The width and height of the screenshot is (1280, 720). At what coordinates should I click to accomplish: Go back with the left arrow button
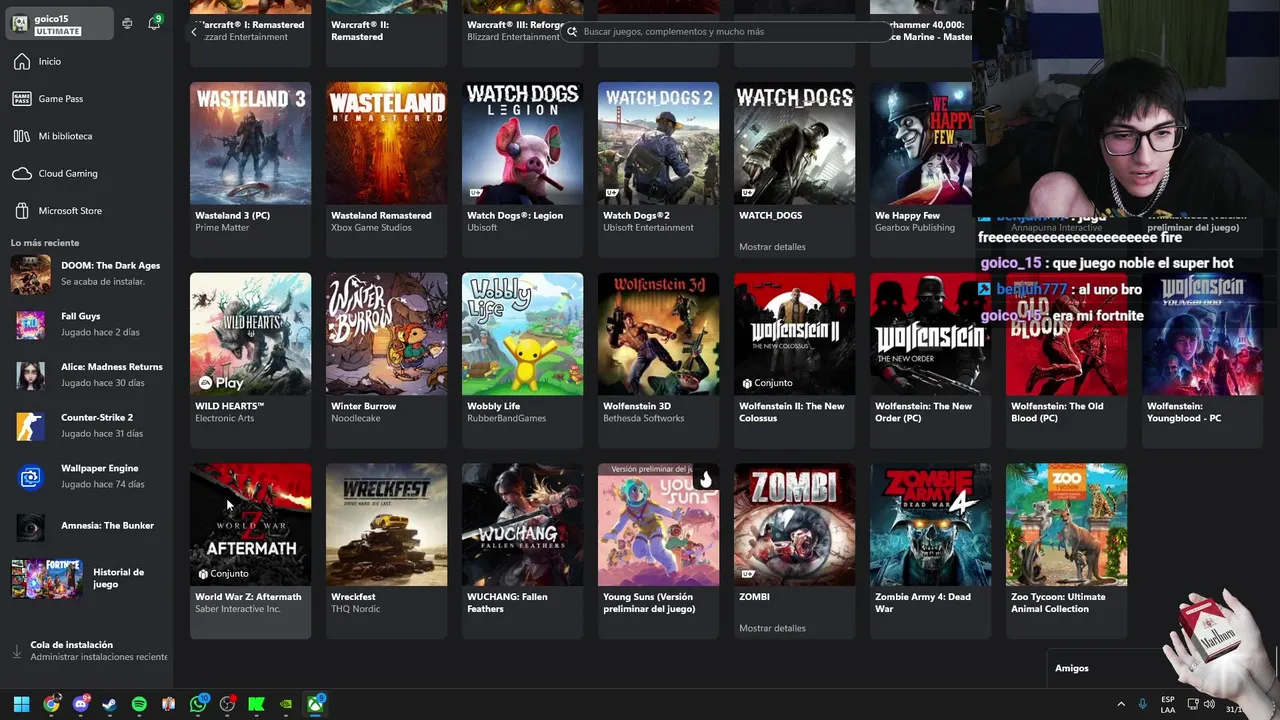194,32
